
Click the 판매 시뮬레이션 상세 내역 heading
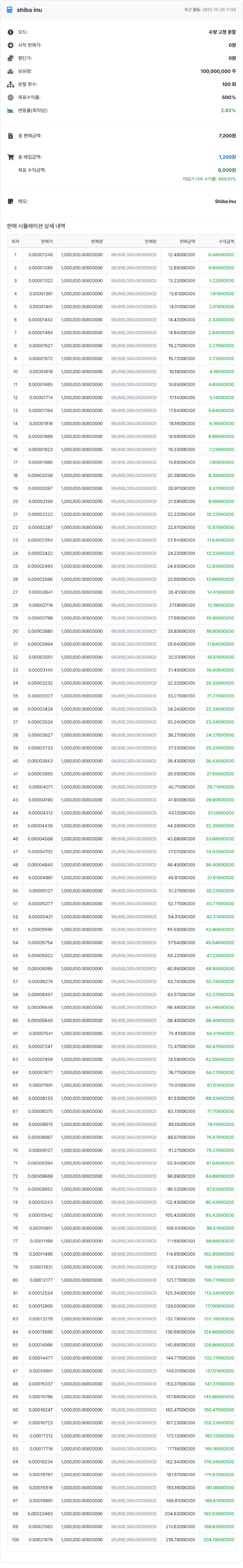[x=36, y=226]
